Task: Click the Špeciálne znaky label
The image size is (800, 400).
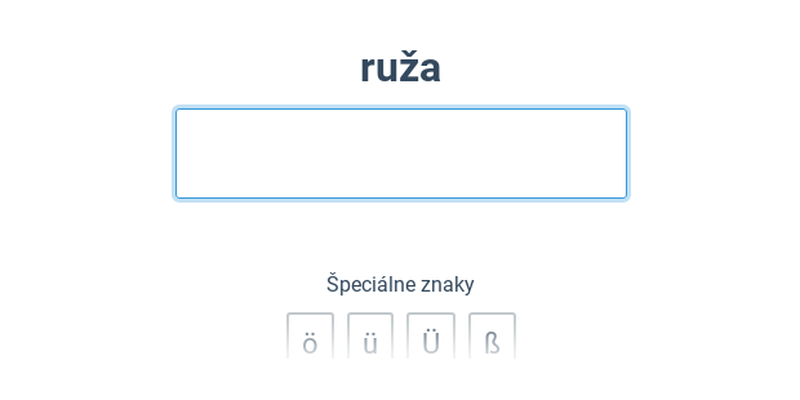Action: point(400,285)
